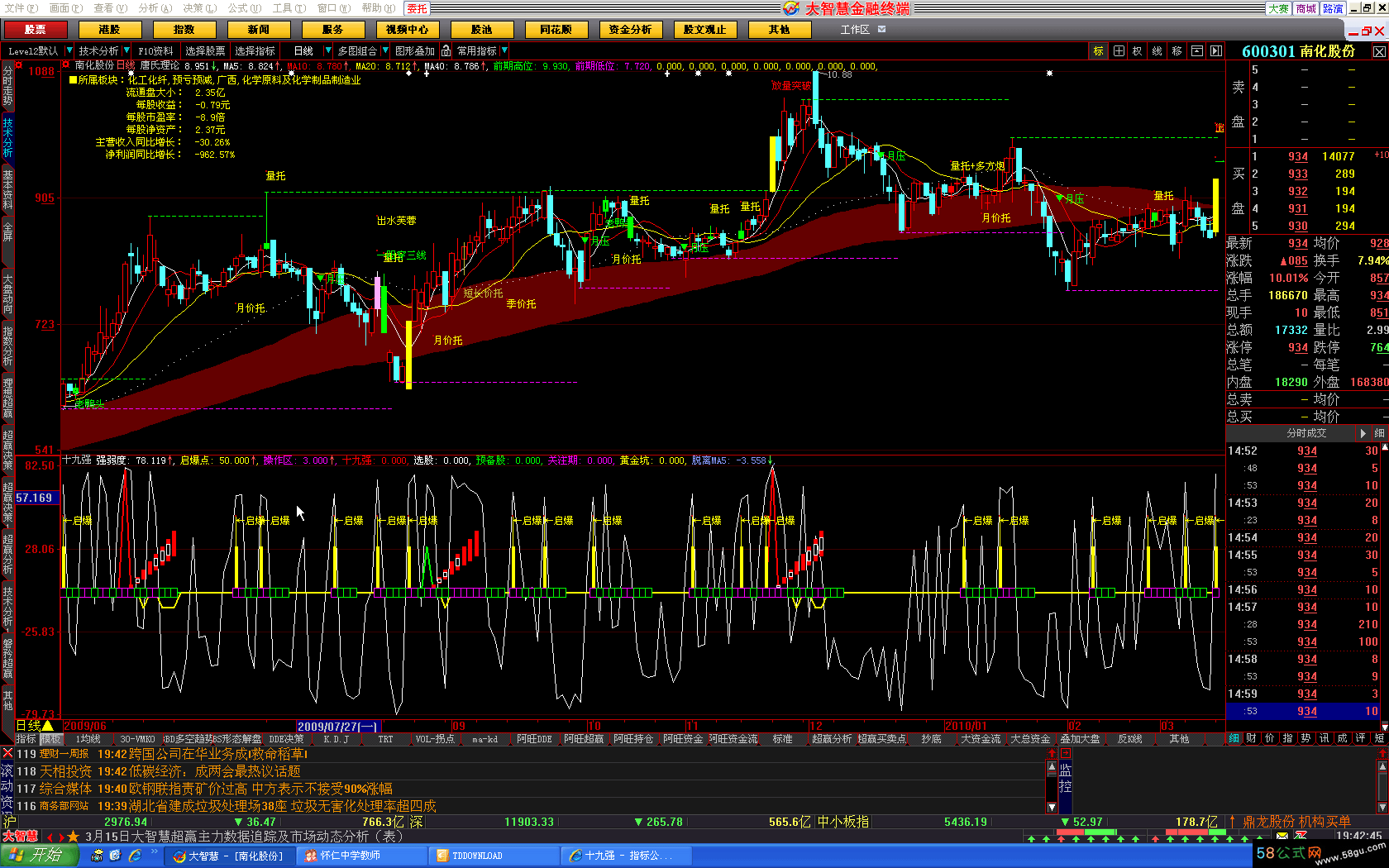The height and width of the screenshot is (868, 1389).
Task: Click the 同花顺 button
Action: pyautogui.click(x=556, y=30)
